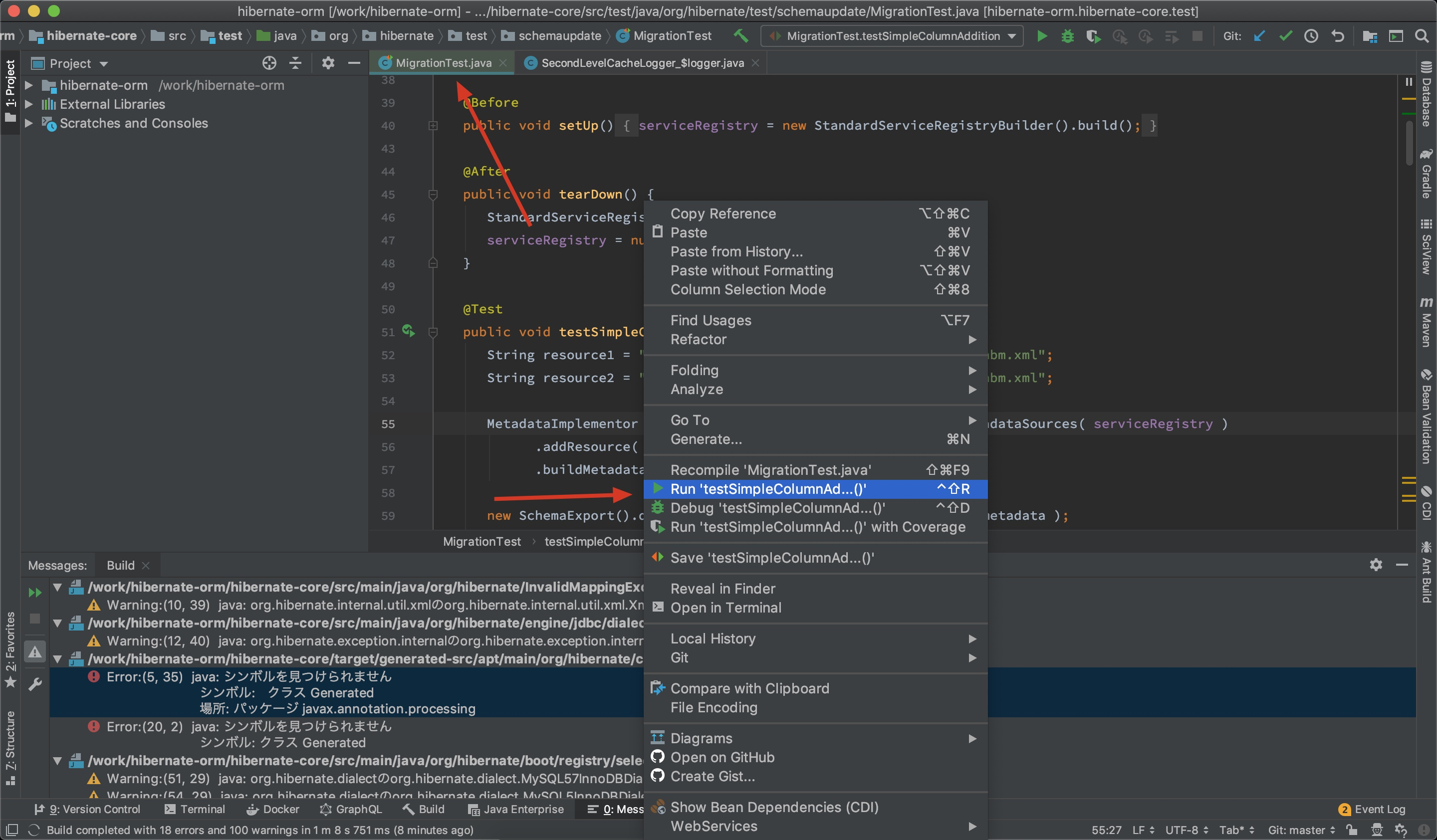Toggle the tool windows button in status bar
This screenshot has width=1437, height=840.
tap(12, 830)
